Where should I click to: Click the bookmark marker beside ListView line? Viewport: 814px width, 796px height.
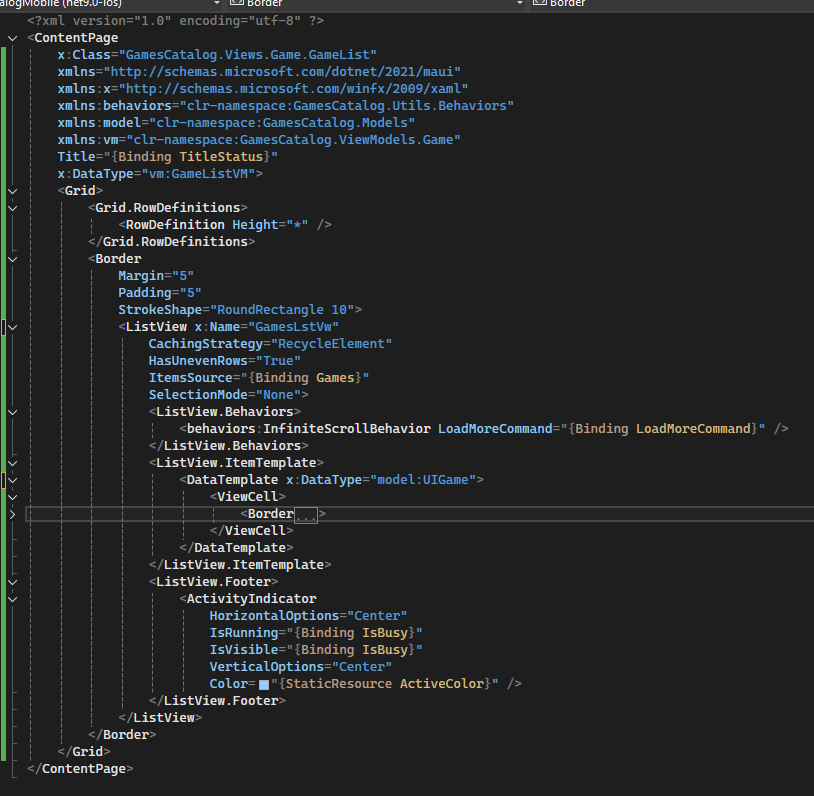(4, 326)
